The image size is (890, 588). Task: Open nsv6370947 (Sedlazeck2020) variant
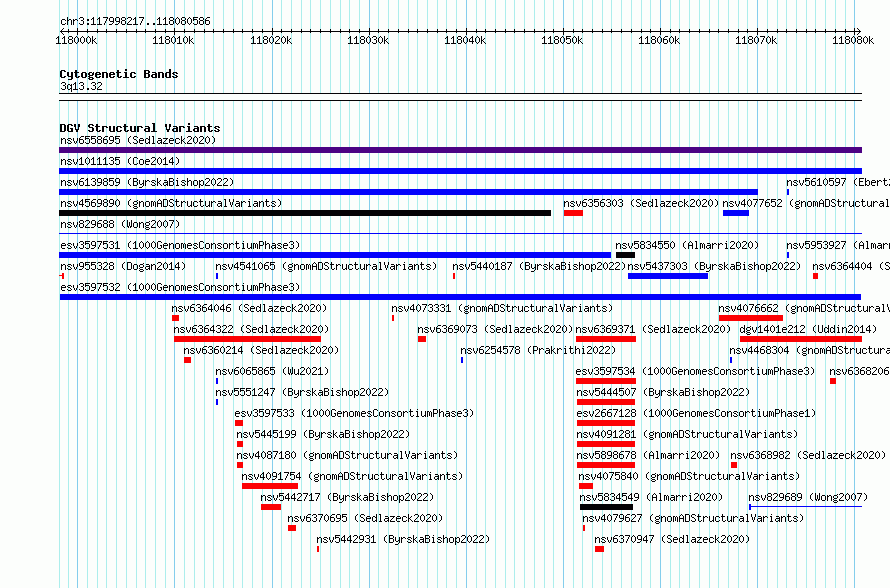(x=672, y=539)
